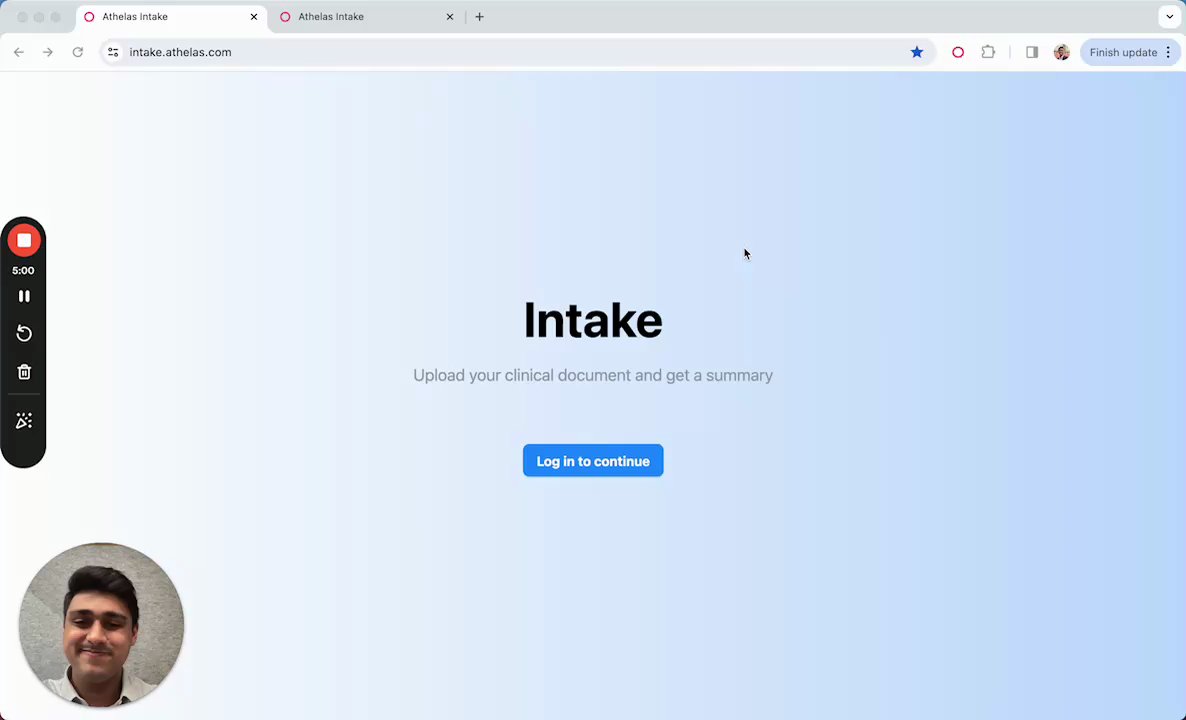This screenshot has width=1186, height=720.
Task: Stop the screen recording
Action: point(24,241)
